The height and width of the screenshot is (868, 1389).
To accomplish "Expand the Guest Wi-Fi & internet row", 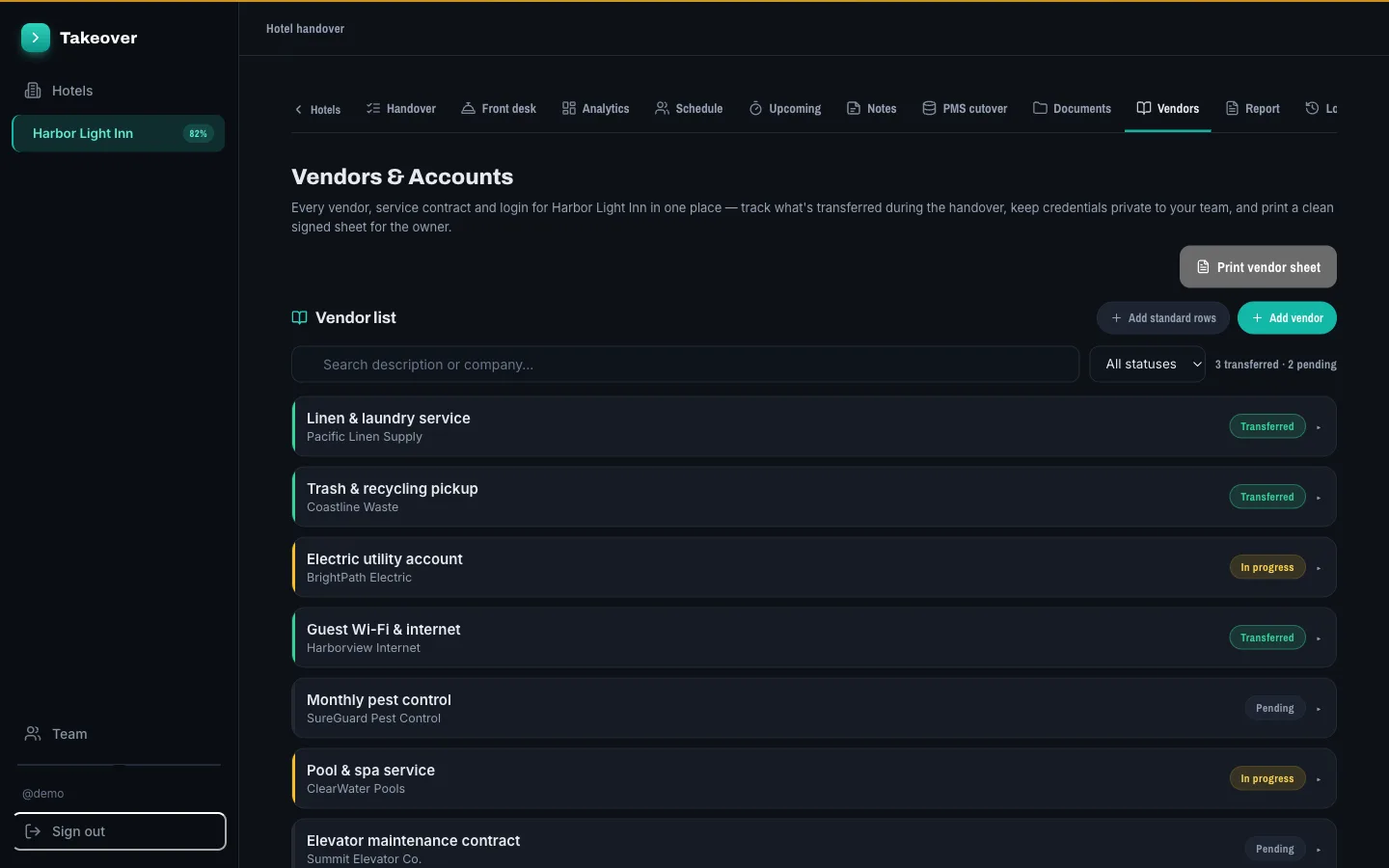I will point(814,637).
